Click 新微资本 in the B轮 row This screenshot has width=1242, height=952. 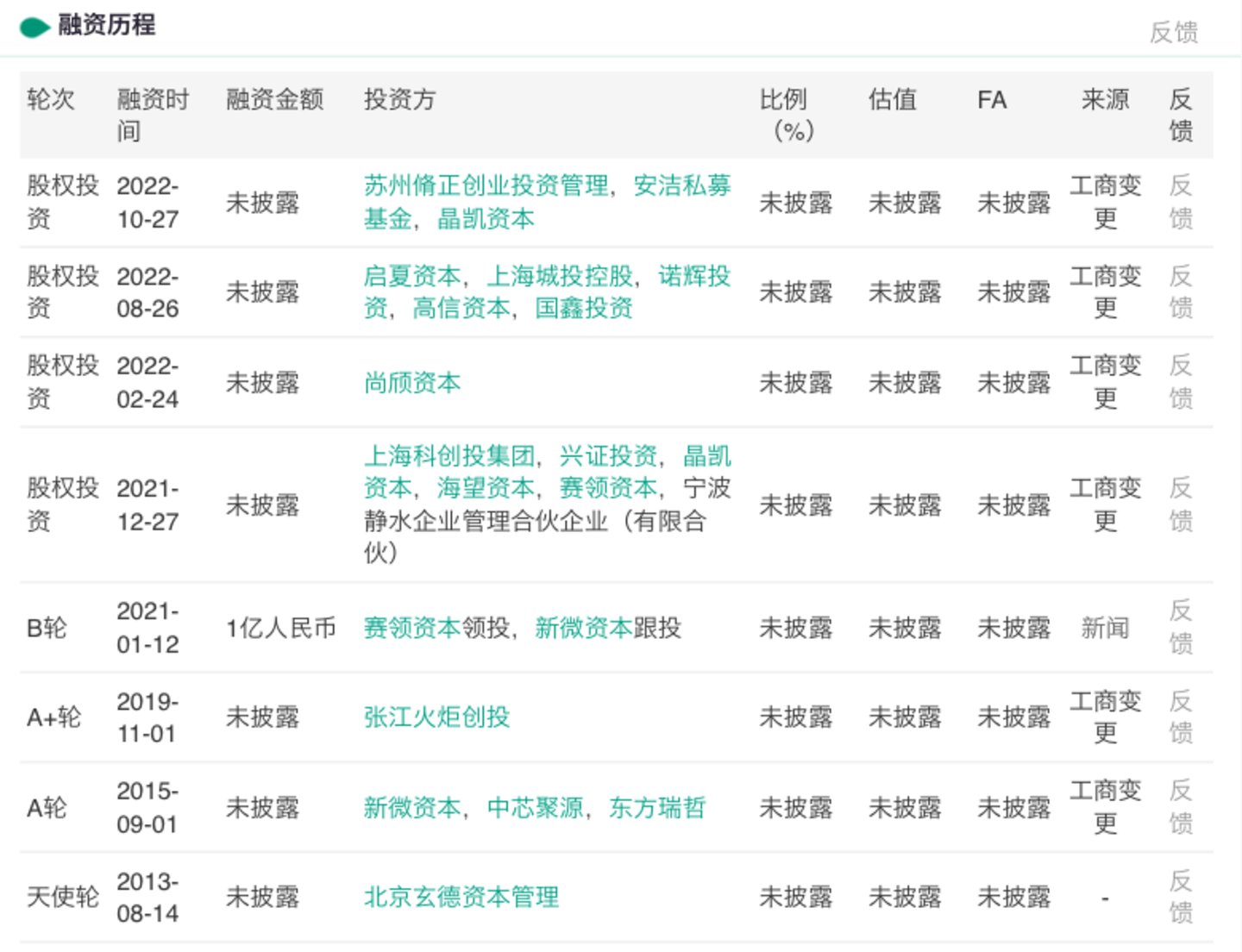(583, 628)
